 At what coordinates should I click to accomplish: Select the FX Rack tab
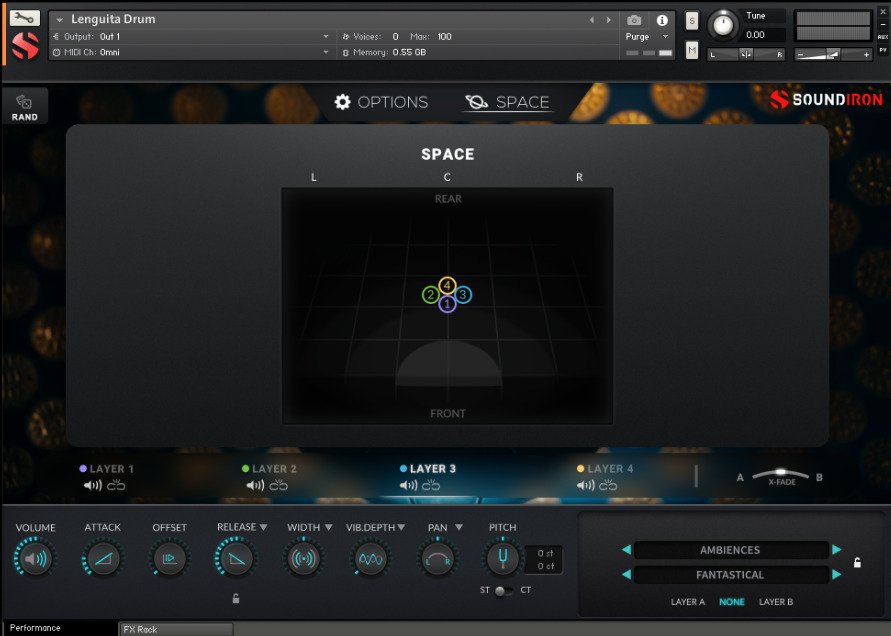(175, 628)
